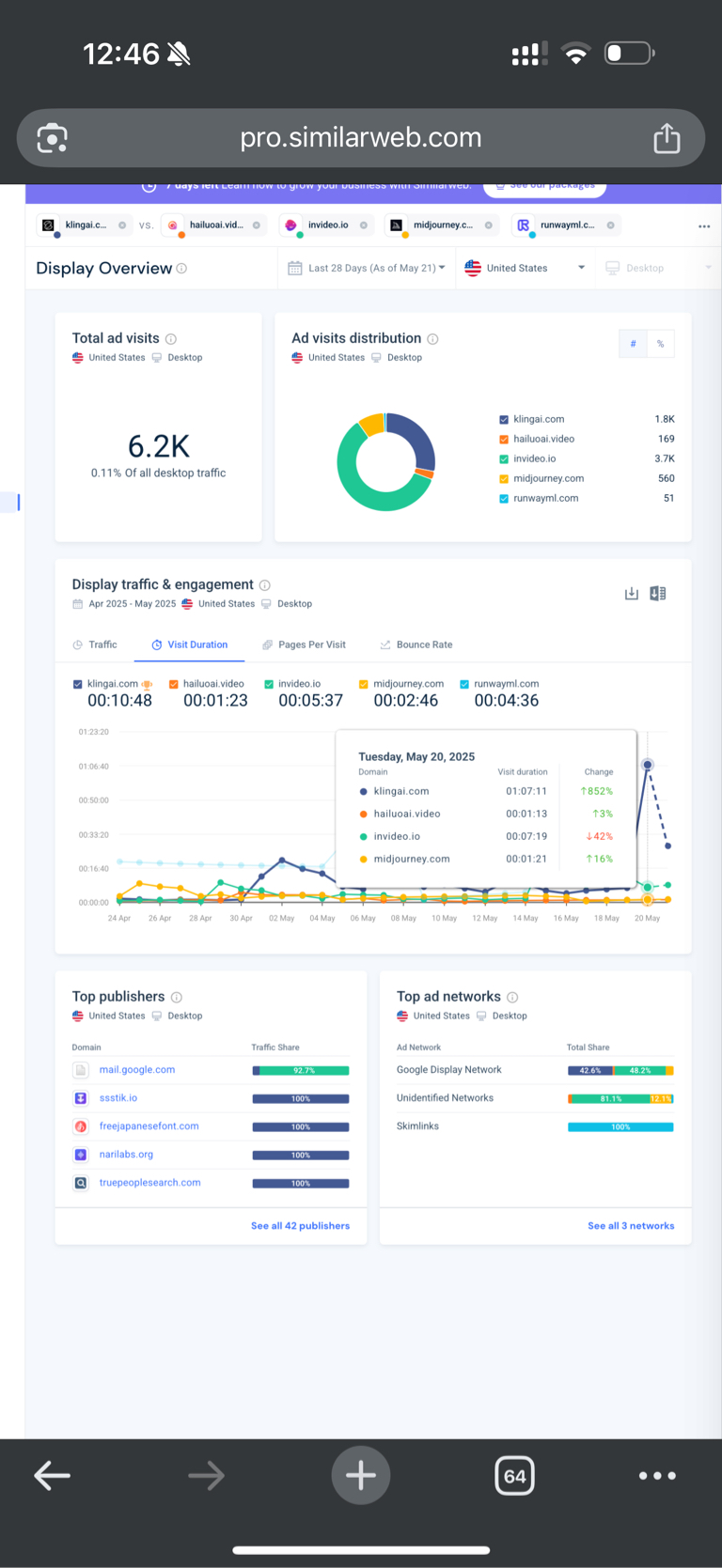Viewport: 722px width, 1568px height.
Task: Click See all 3 networks
Action: (x=631, y=1226)
